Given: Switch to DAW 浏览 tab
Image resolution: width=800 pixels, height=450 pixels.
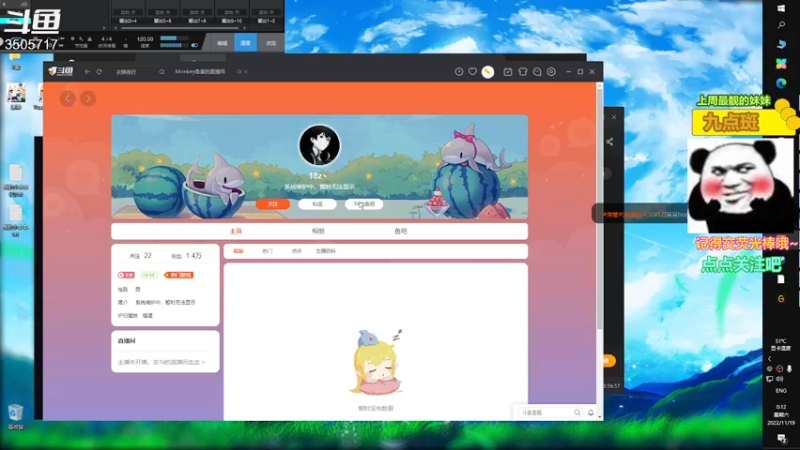Looking at the screenshot, I should coord(270,43).
